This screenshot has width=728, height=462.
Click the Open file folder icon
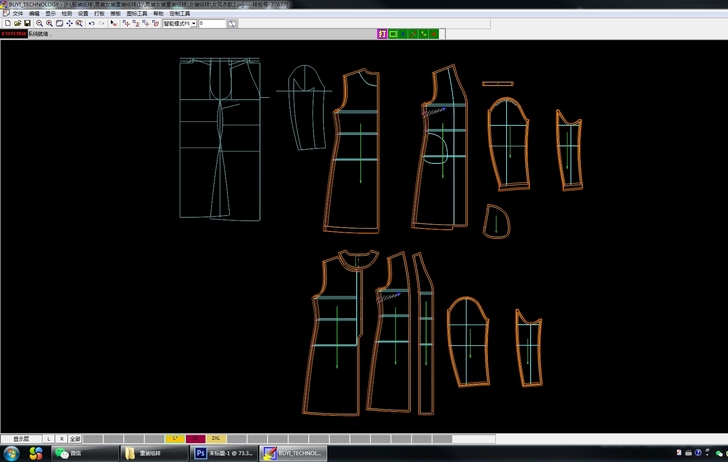point(17,23)
